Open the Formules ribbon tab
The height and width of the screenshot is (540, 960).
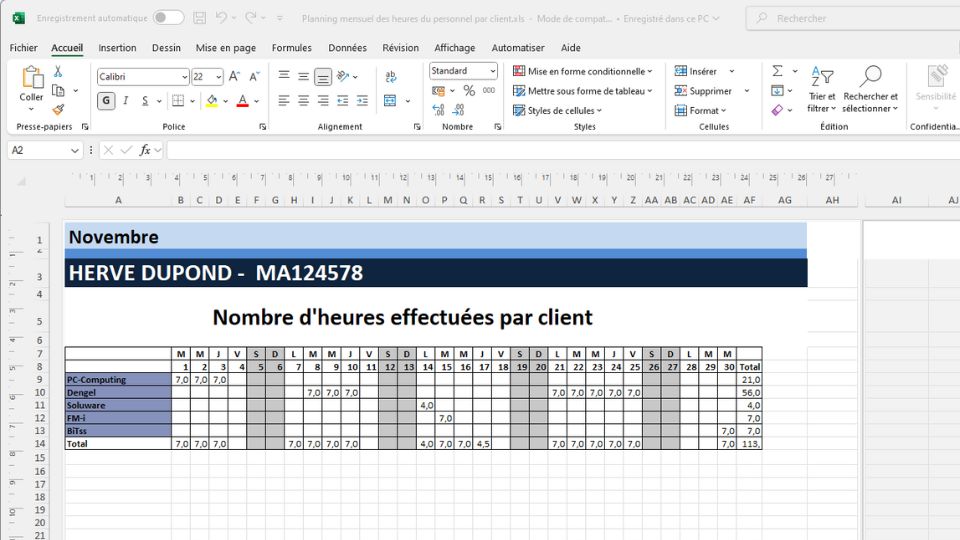(291, 48)
